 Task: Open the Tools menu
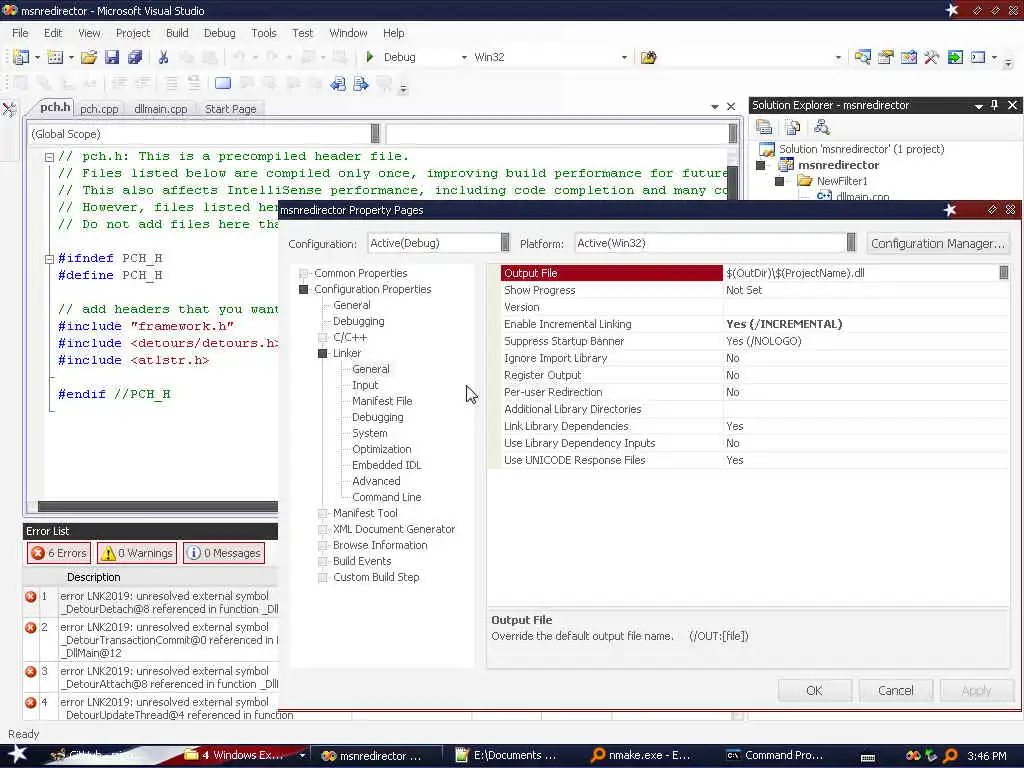click(264, 33)
